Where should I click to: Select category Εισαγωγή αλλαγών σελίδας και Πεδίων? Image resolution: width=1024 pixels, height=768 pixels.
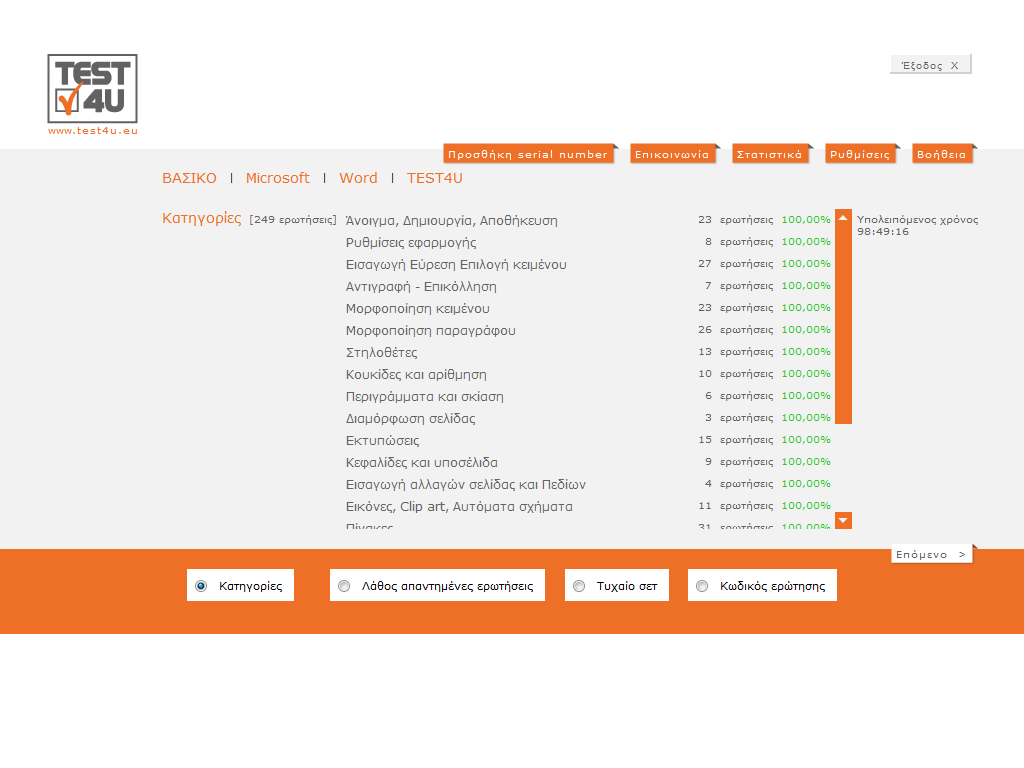point(466,485)
